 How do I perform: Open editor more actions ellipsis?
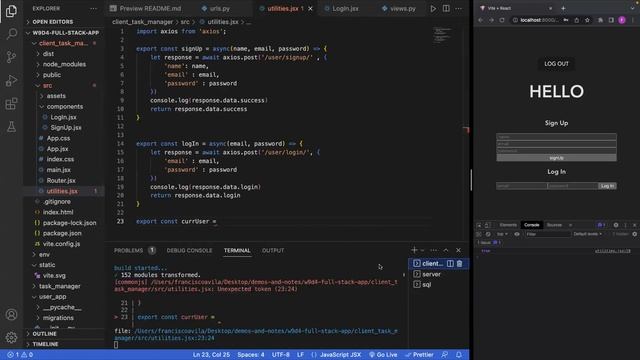(459, 8)
